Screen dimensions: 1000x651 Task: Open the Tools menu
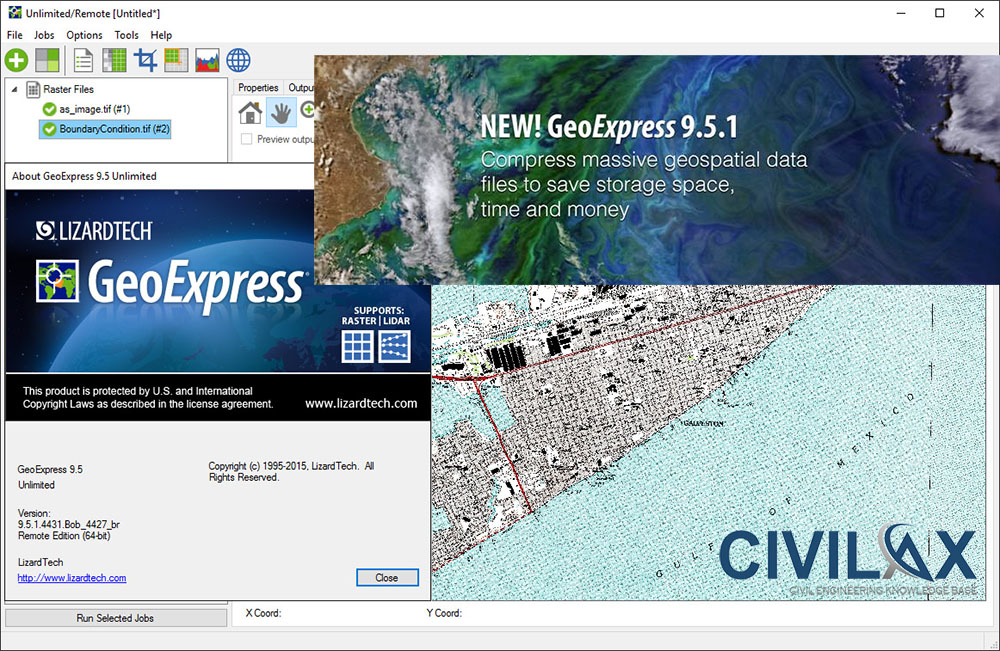click(x=126, y=35)
